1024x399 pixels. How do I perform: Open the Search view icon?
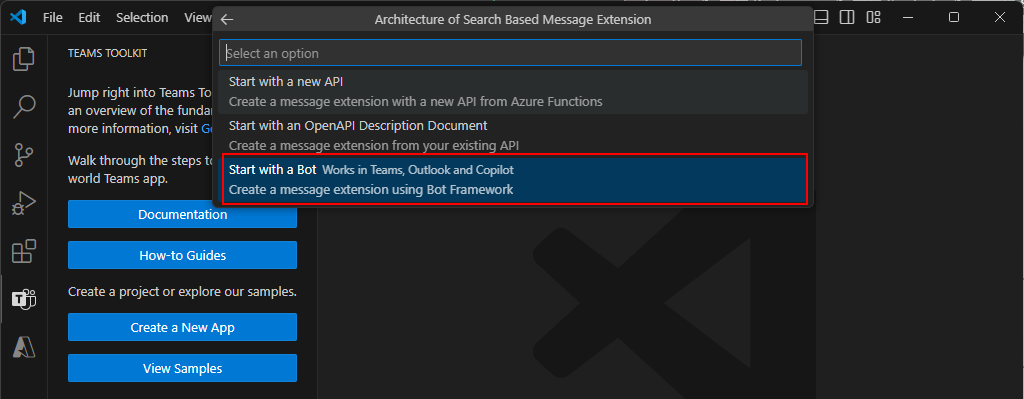click(x=24, y=106)
